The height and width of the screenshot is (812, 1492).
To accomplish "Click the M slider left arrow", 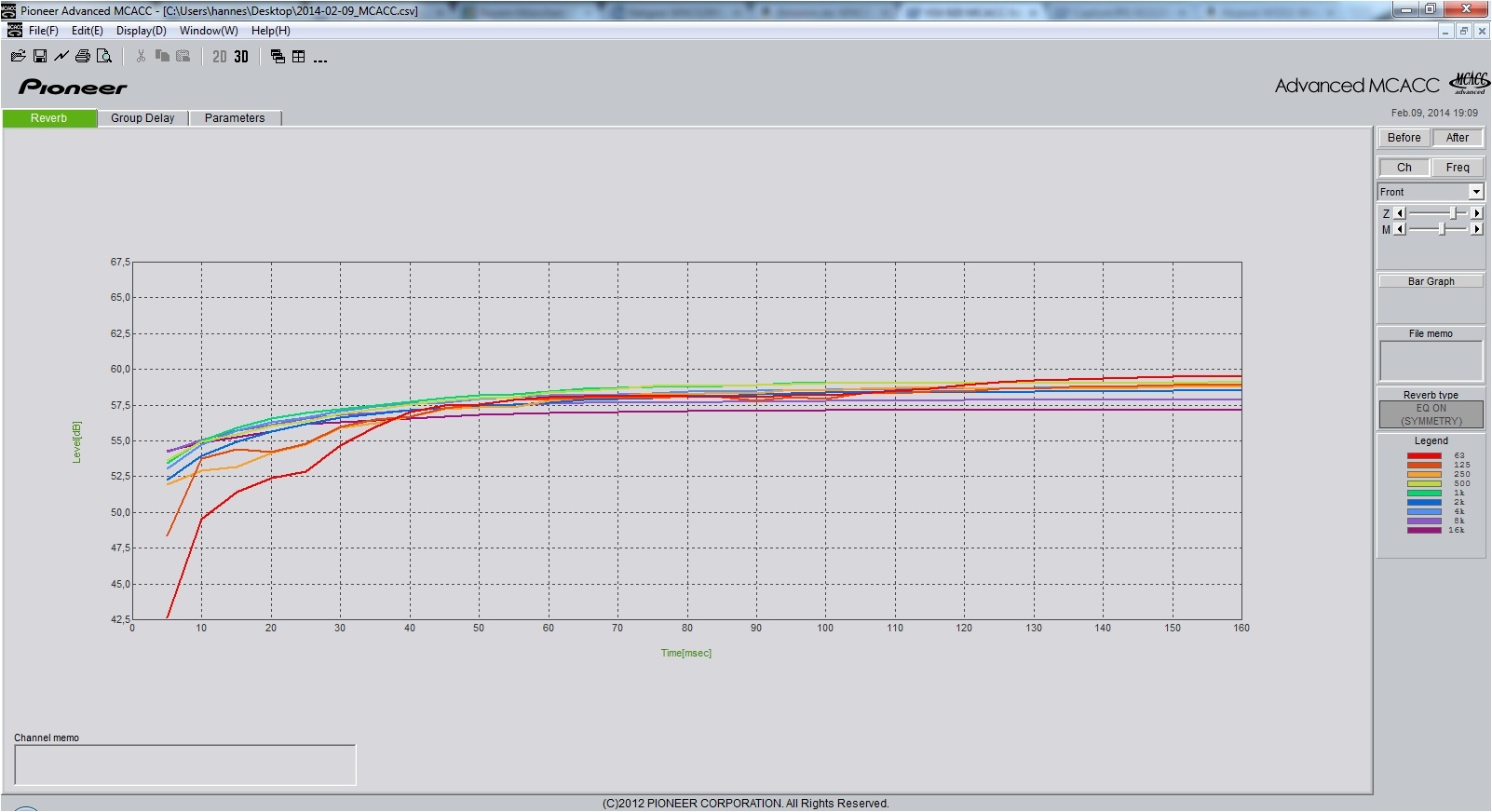I will point(1399,229).
